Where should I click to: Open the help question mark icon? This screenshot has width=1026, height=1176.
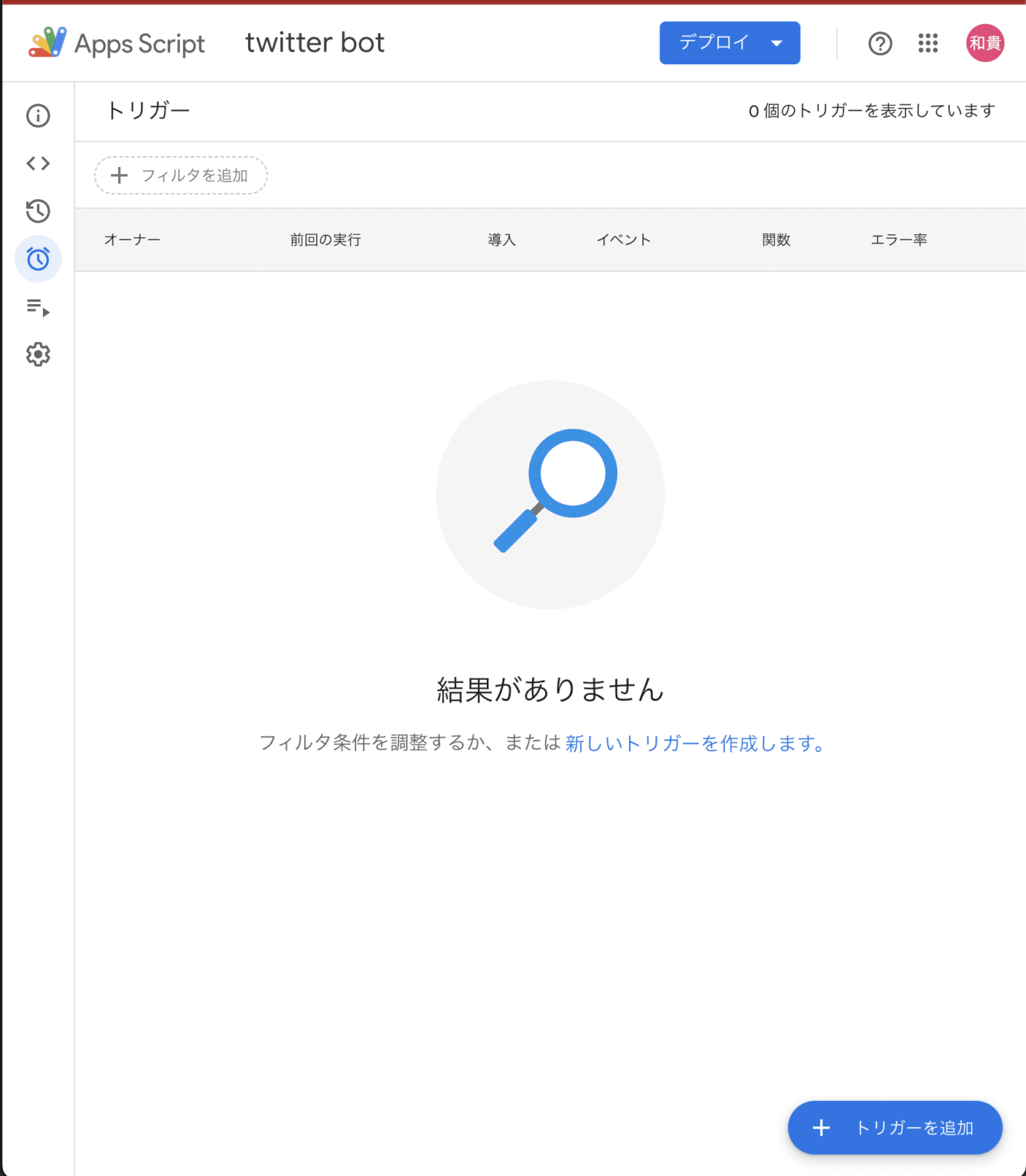click(881, 44)
